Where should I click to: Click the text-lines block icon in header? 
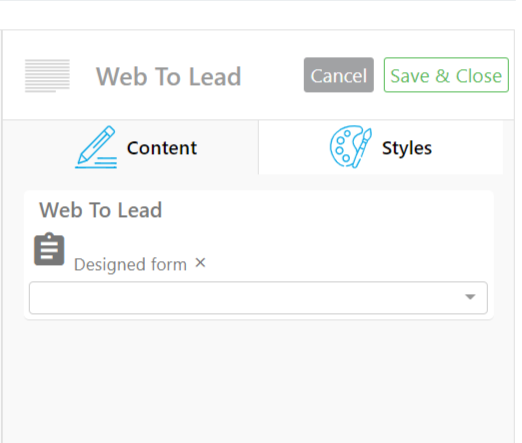pyautogui.click(x=47, y=76)
